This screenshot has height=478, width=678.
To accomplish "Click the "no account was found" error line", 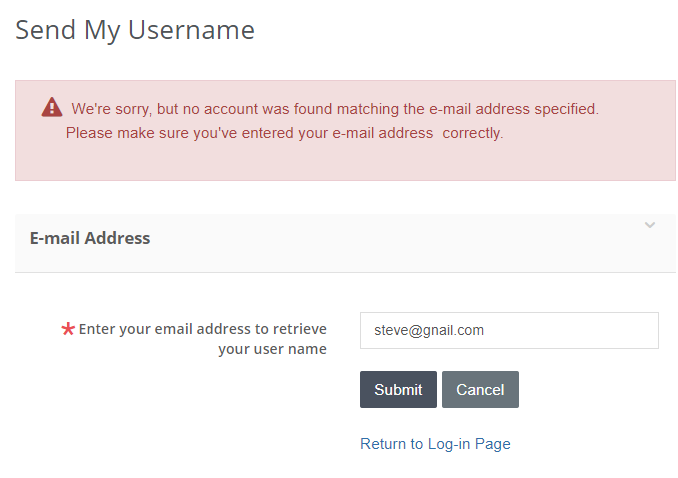I will 335,108.
